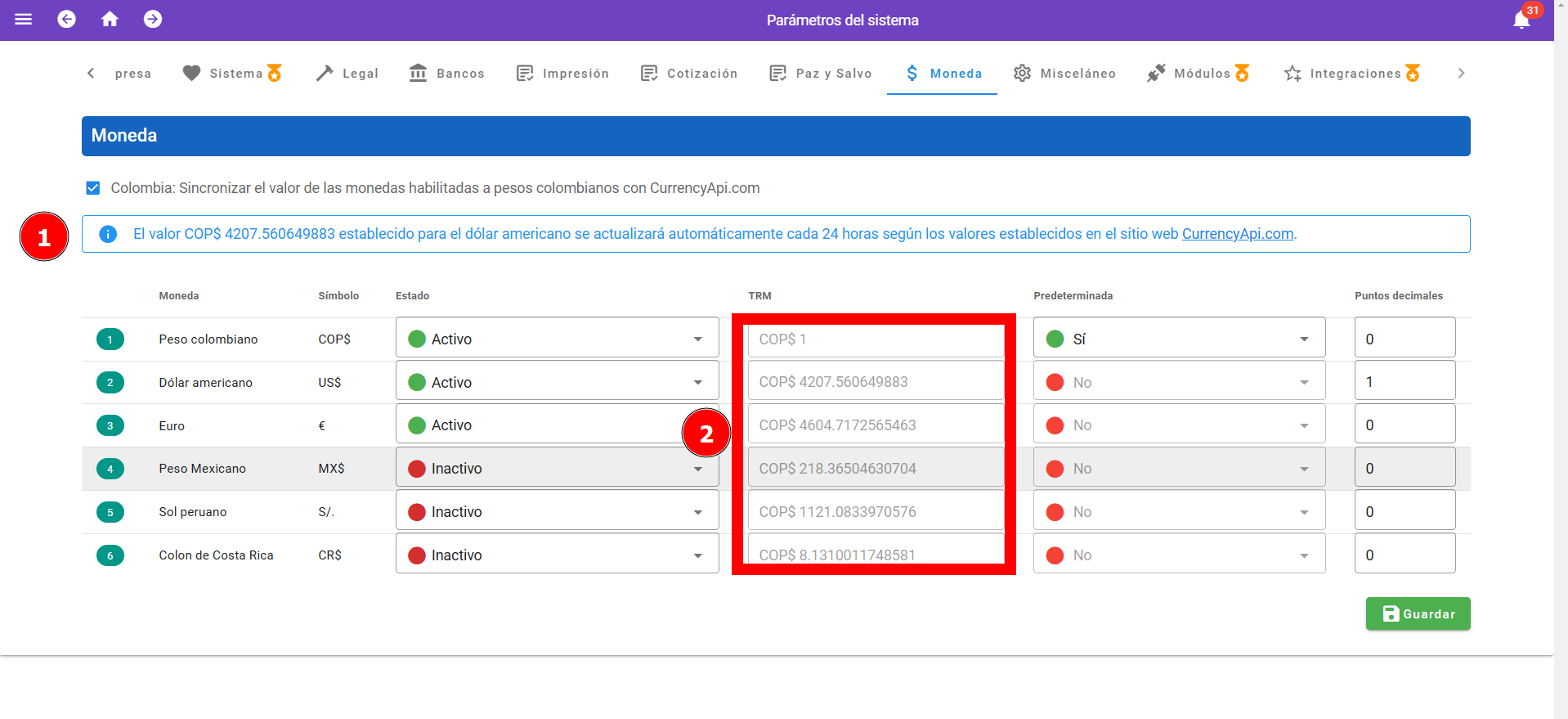The image size is (1568, 719).
Task: Uncheck the CurrencyApi sync checkbox
Action: coord(93,188)
